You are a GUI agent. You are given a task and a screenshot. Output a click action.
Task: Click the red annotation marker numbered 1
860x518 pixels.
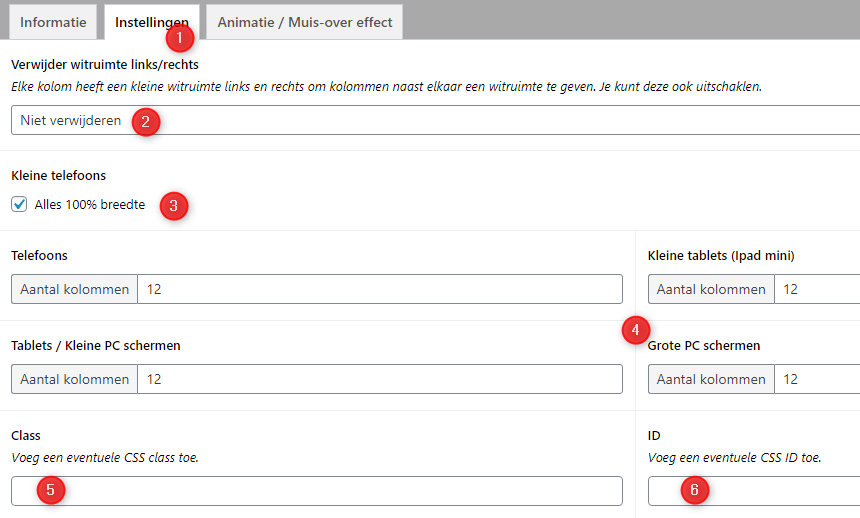coord(180,38)
